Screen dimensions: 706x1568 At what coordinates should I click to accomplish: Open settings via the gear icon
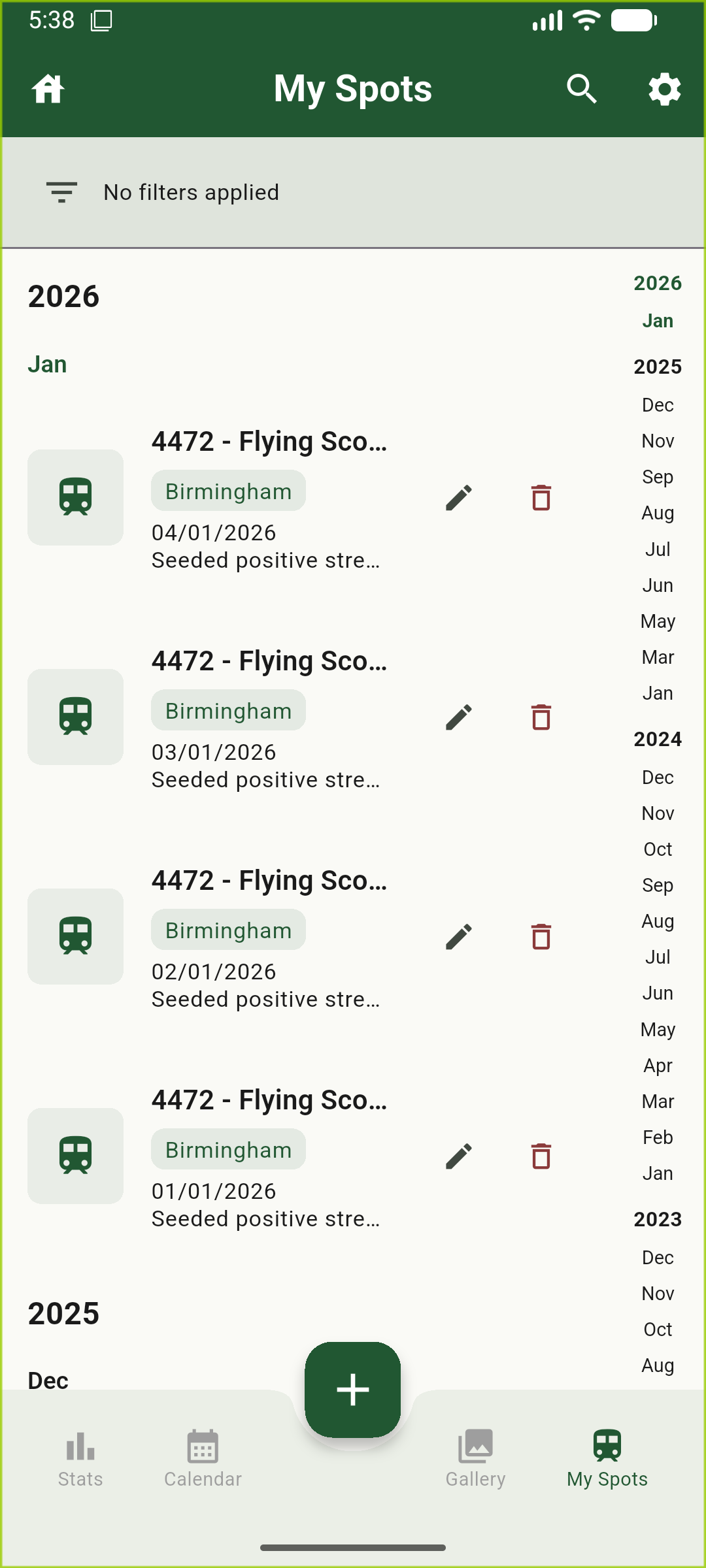tap(664, 89)
